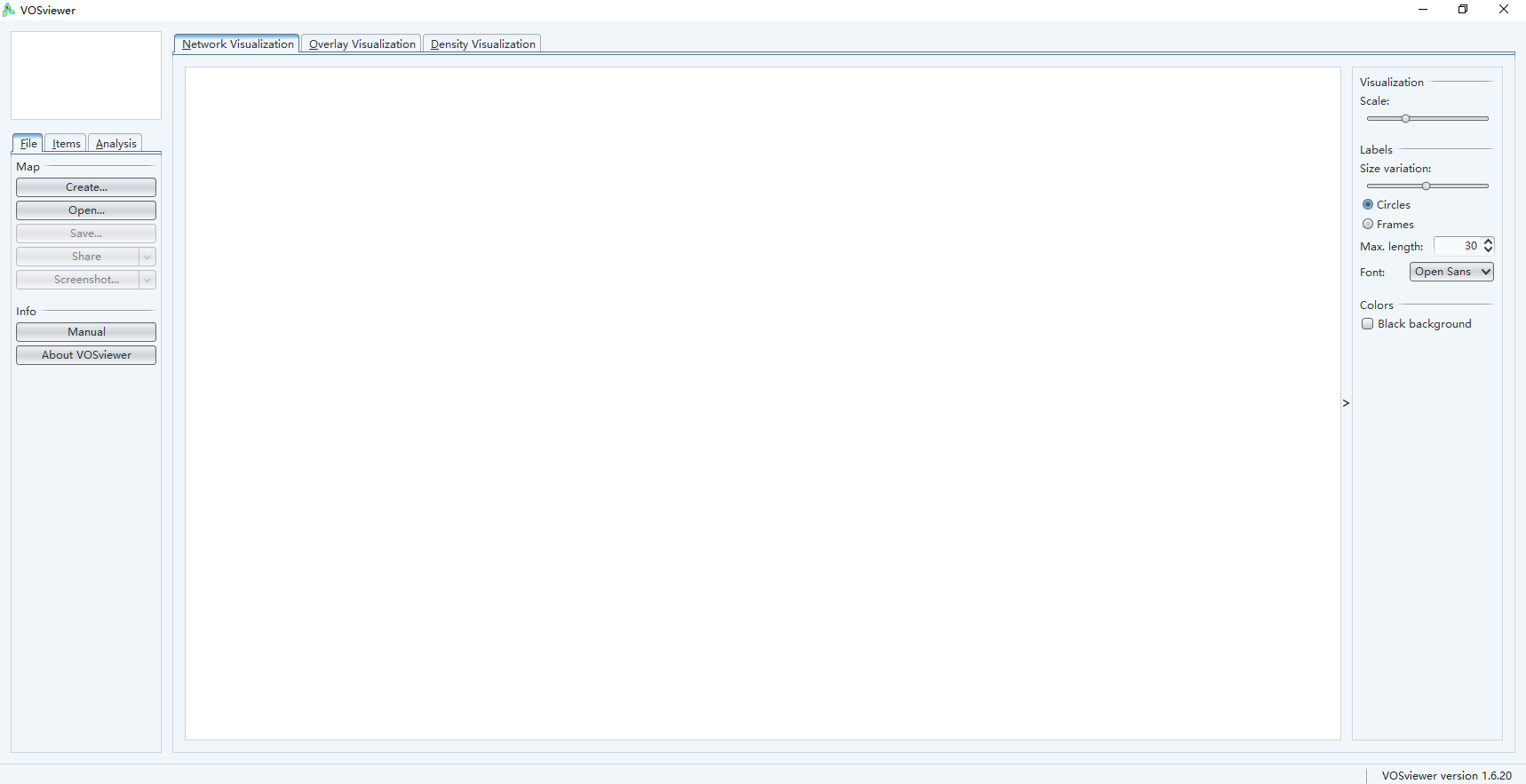Click the Max. length number field
The width and height of the screenshot is (1526, 784).
pyautogui.click(x=1458, y=246)
